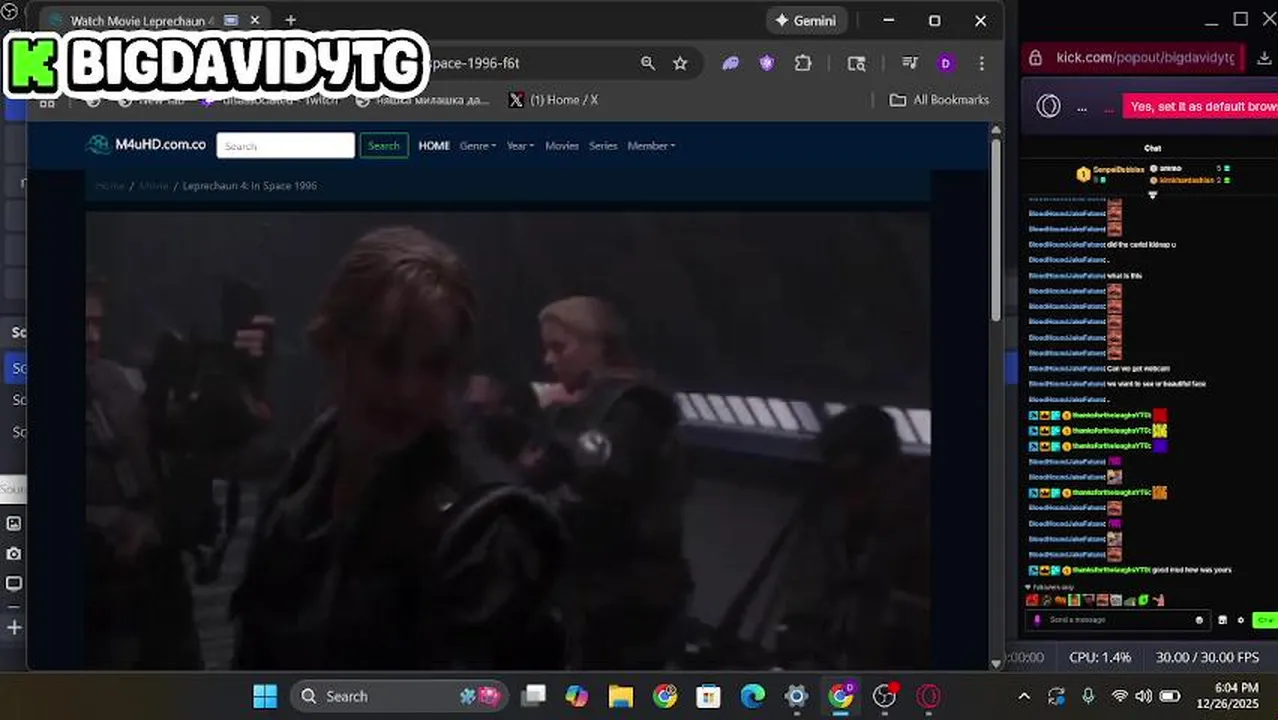Open the media controls icon in Chrome toolbar
1278x720 pixels.
910,63
